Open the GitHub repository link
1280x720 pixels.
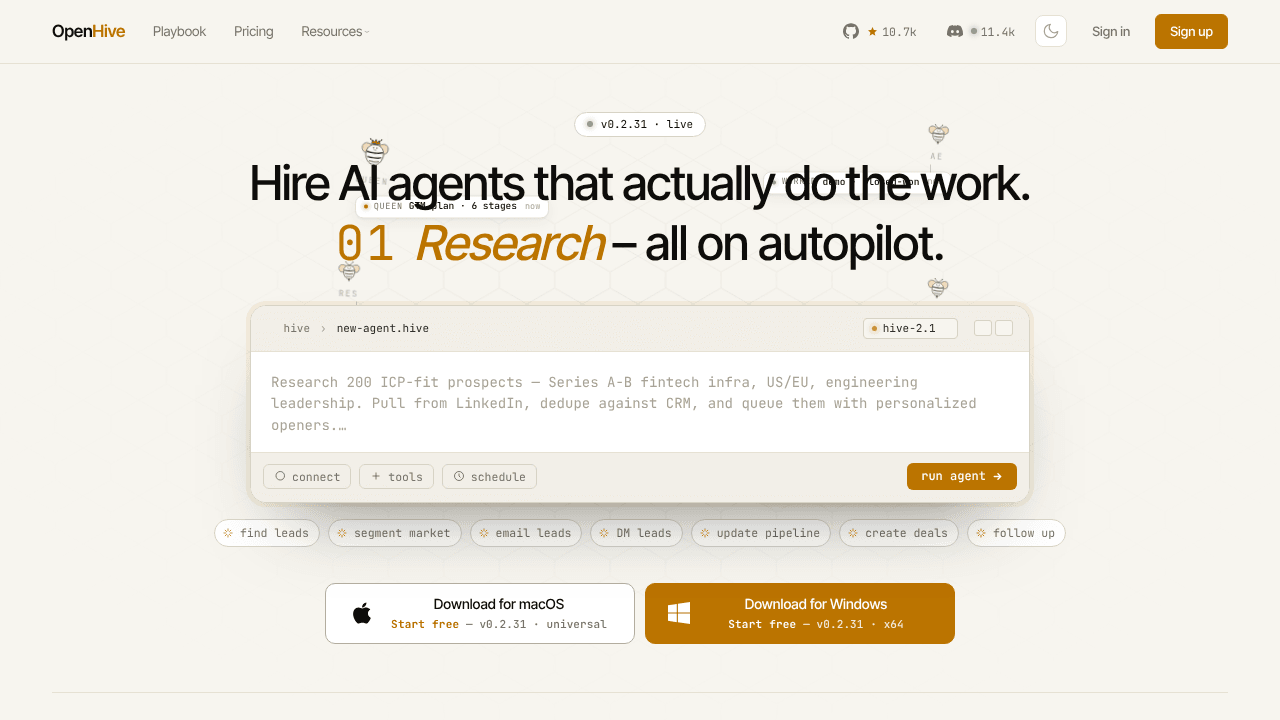pyautogui.click(x=879, y=31)
